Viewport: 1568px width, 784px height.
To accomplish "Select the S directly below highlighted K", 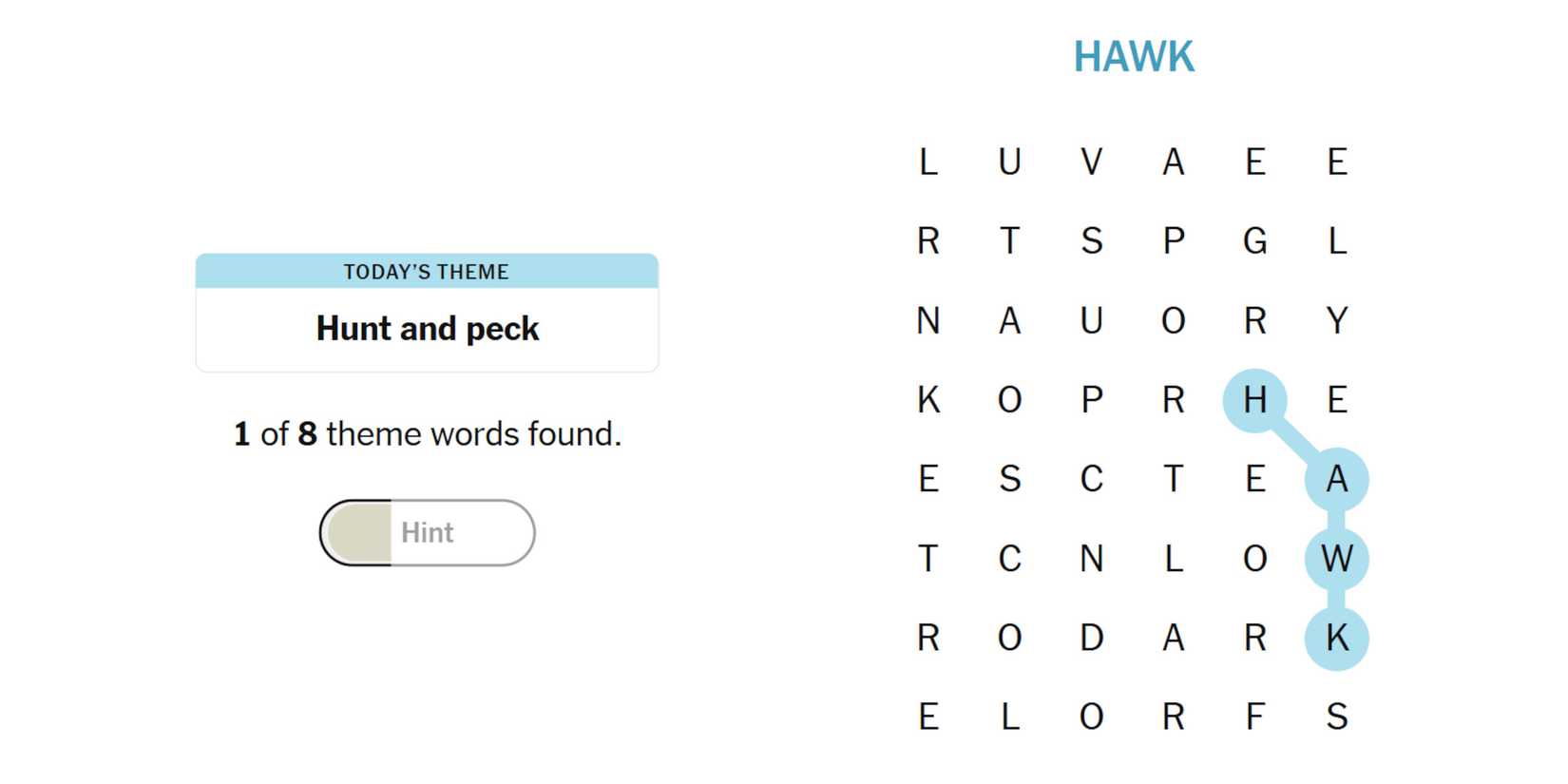I will (x=1336, y=717).
